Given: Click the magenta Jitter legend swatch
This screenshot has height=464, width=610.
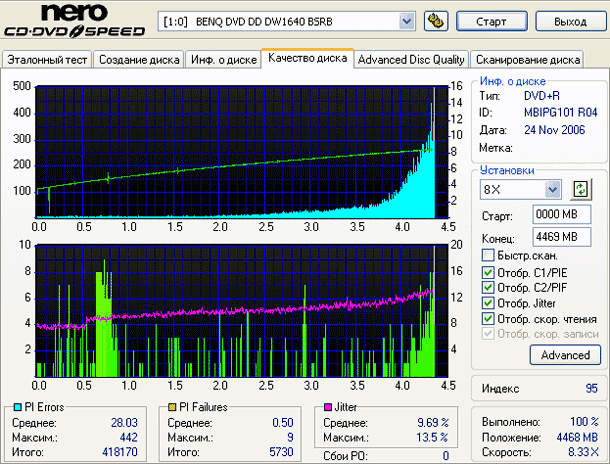Looking at the screenshot, I should point(325,408).
